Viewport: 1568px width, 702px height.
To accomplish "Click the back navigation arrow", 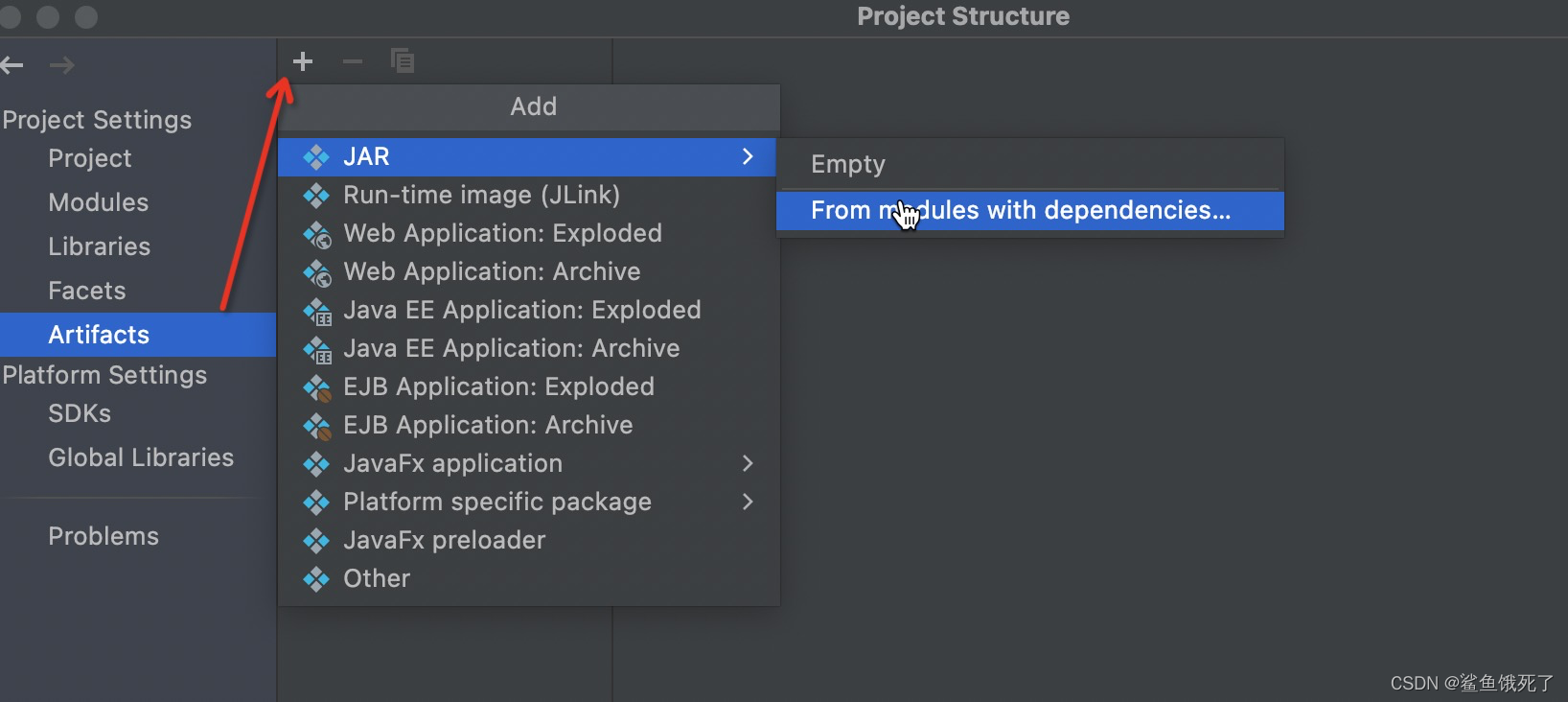I will [x=12, y=65].
